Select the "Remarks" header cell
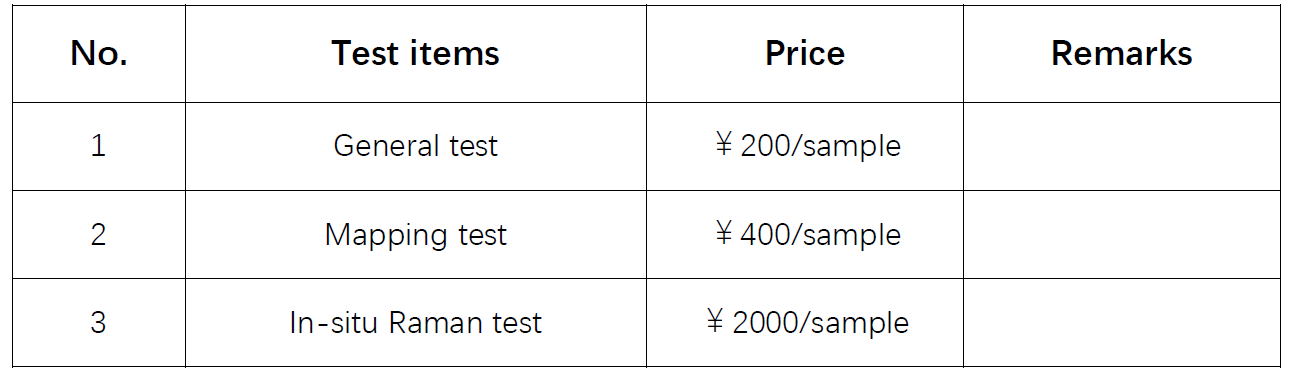Viewport: 1293px width, 378px height. (x=1122, y=54)
